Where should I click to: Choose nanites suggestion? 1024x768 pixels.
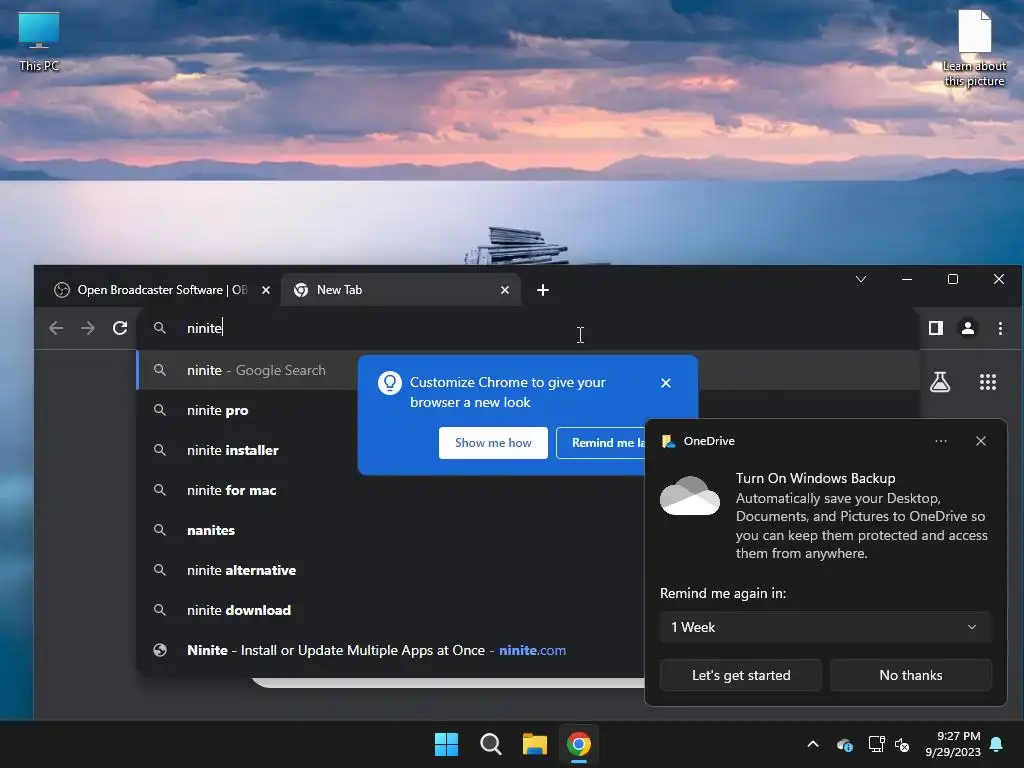(392, 530)
